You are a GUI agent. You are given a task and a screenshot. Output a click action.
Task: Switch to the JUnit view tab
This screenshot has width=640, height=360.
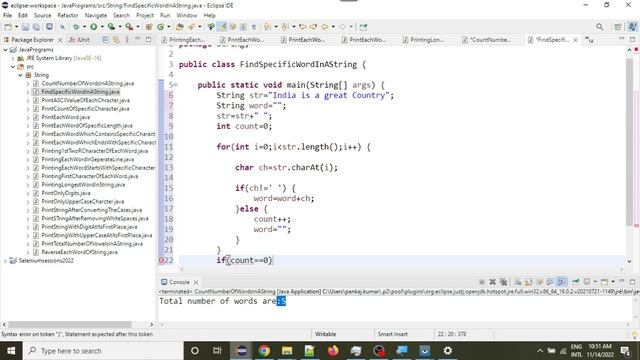80,40
